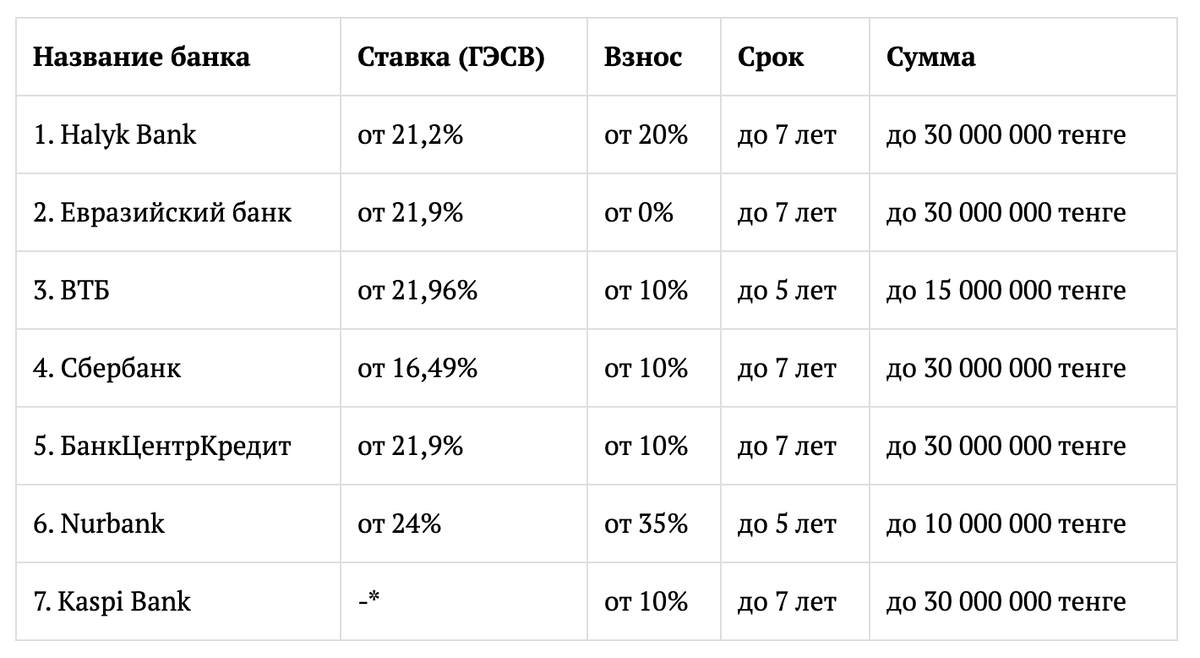Select the '1. Halyk Bank' cell
The height and width of the screenshot is (658, 1200).
(115, 135)
